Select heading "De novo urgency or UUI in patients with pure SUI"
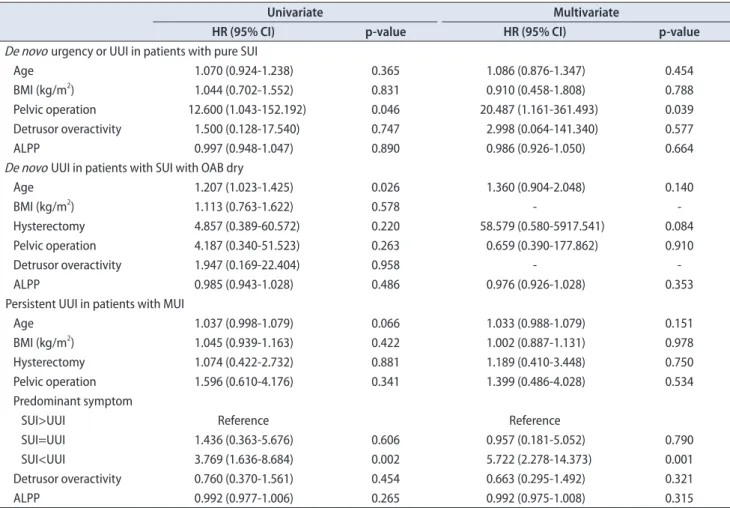Screen dimensions: 730x508 131,51
